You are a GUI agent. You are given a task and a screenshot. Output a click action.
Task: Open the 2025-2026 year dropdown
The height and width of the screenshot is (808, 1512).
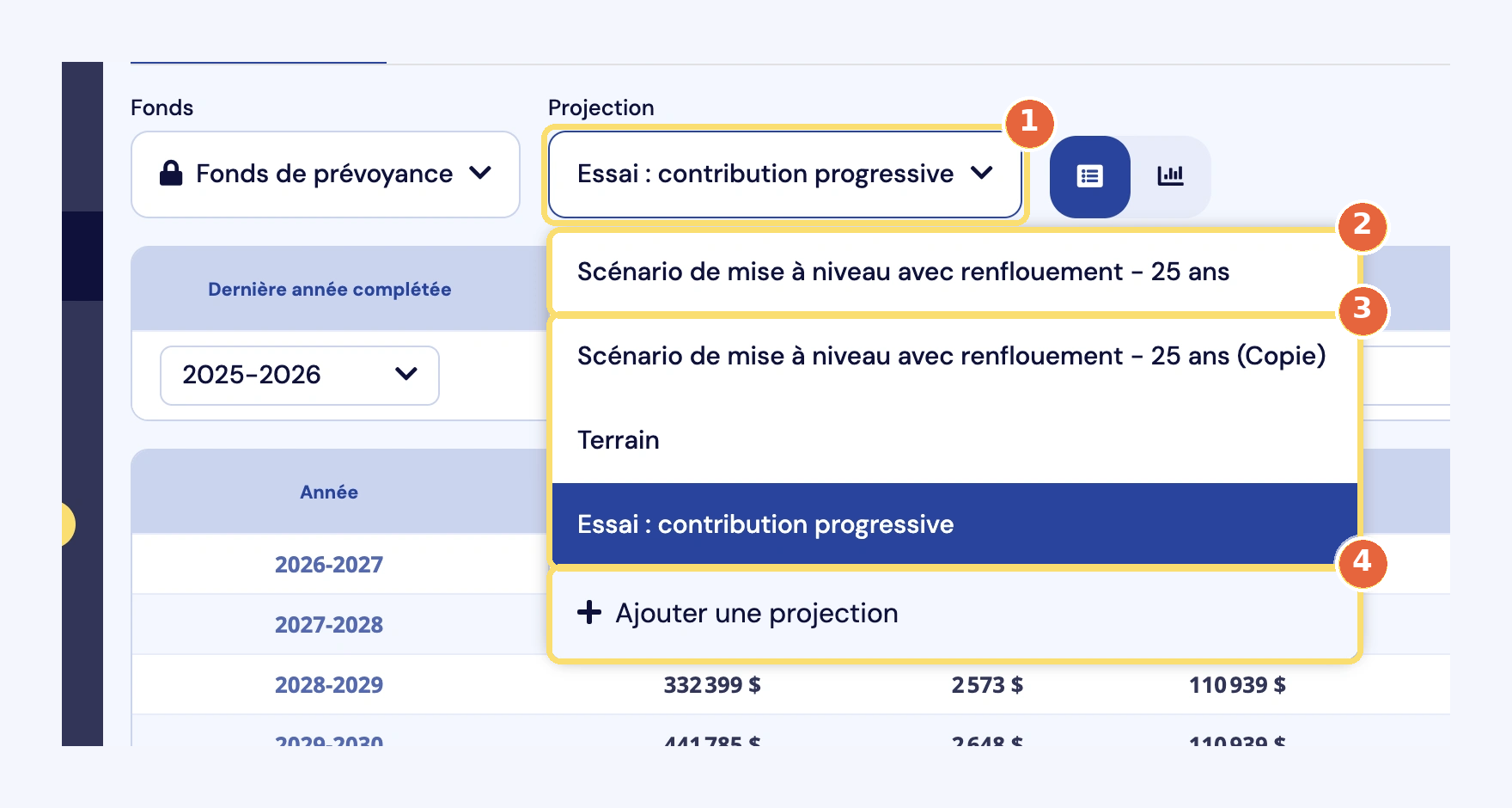[300, 376]
